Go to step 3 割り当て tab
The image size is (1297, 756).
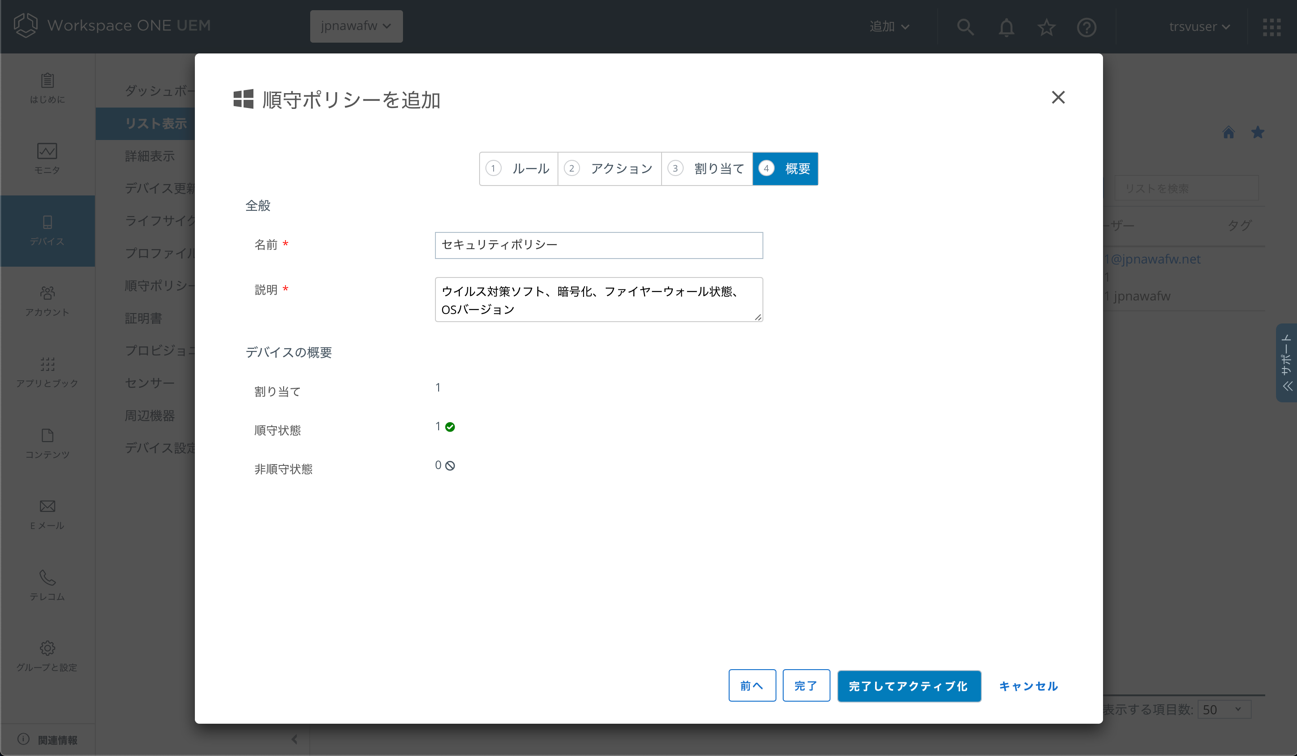(x=707, y=169)
